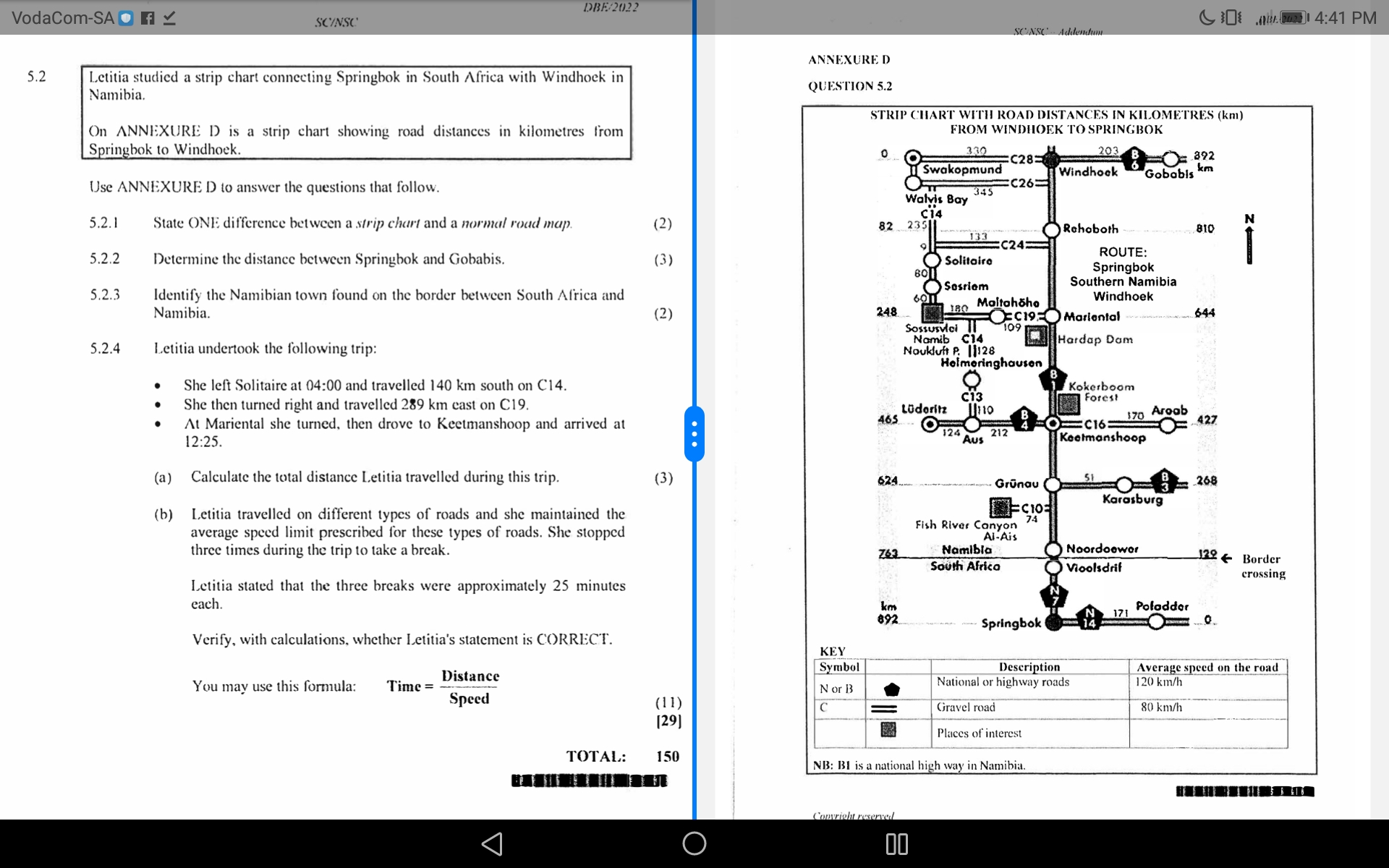Tap the pentagon symbol in the KEY table
The width and height of the screenshot is (1389, 868).
pyautogui.click(x=892, y=689)
